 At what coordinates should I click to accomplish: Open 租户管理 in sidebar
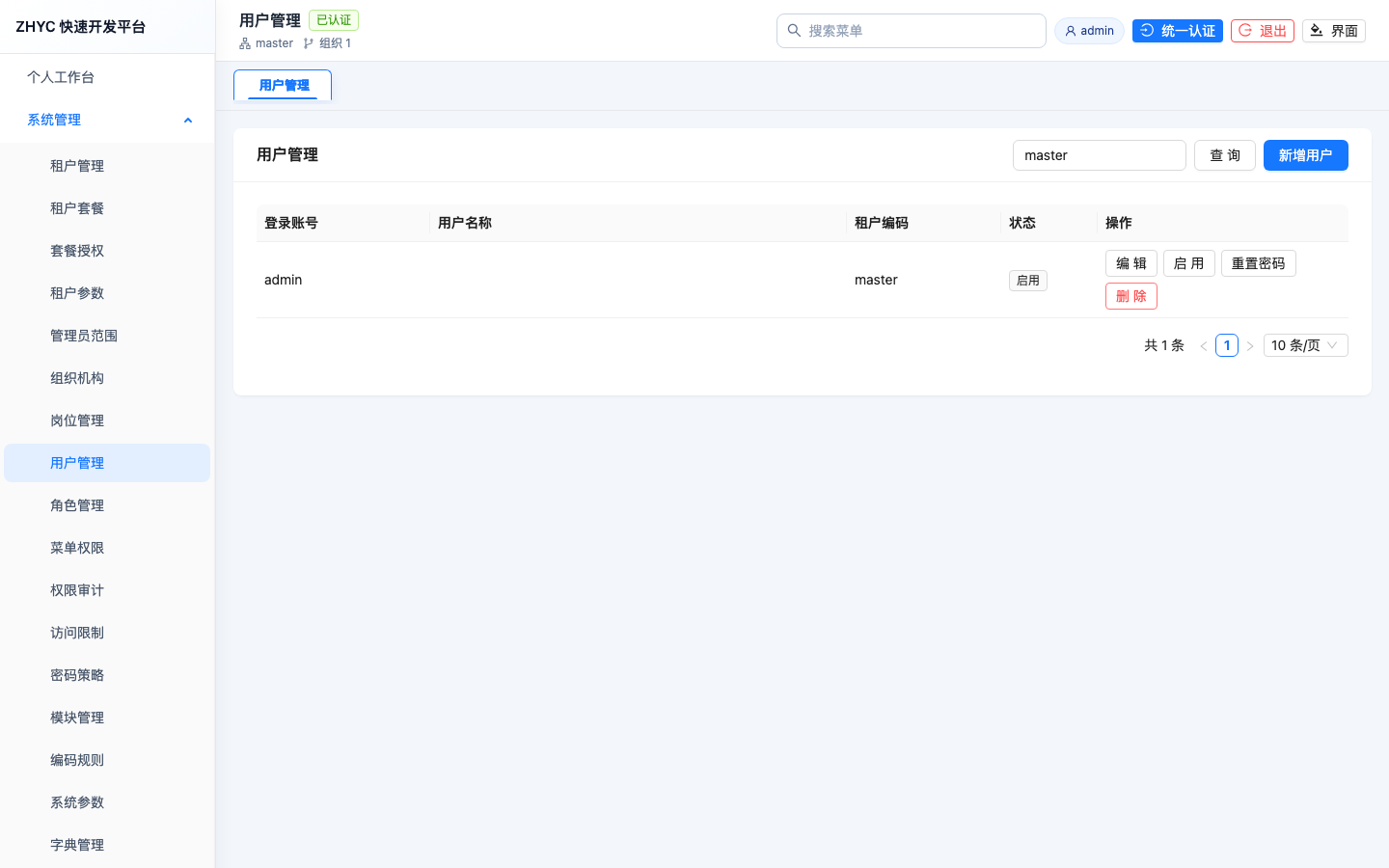[107, 166]
